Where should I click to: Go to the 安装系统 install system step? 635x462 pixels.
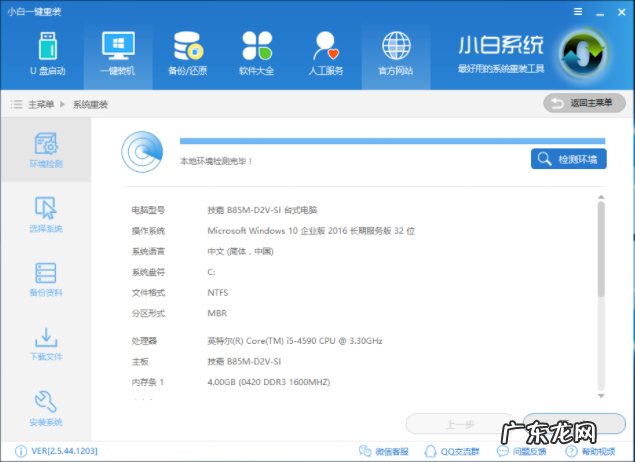(x=46, y=408)
